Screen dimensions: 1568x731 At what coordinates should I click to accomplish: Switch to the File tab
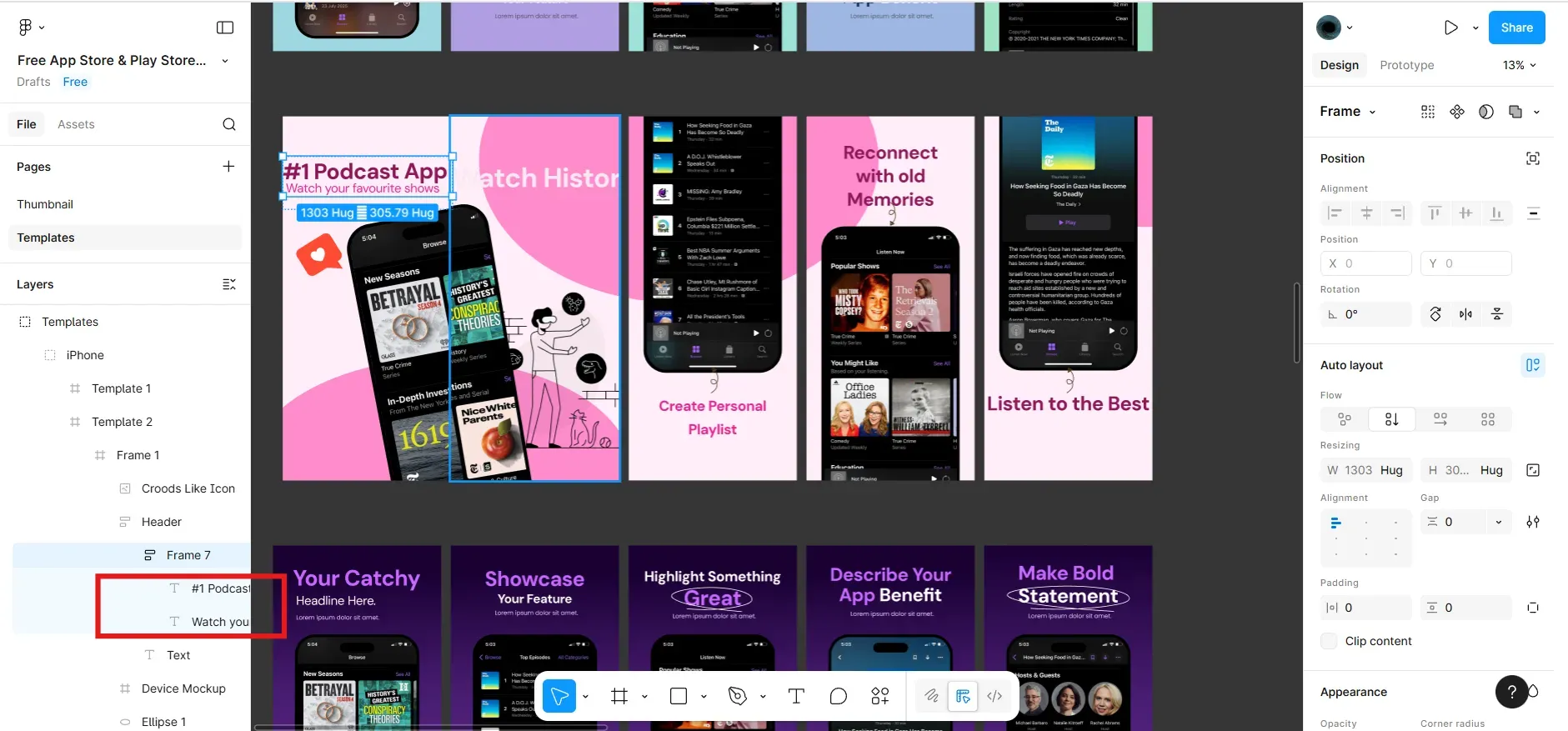(27, 124)
